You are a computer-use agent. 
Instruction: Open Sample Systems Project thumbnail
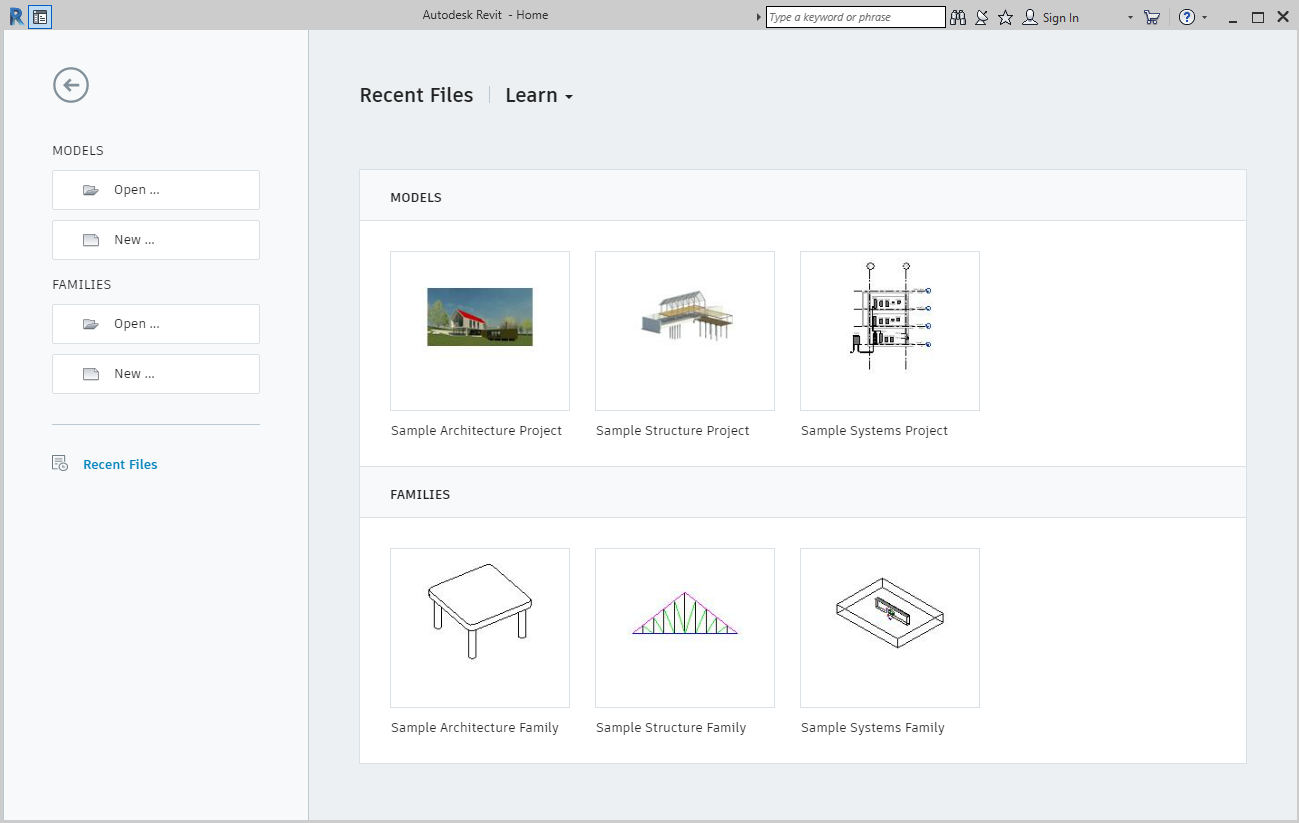pyautogui.click(x=890, y=331)
